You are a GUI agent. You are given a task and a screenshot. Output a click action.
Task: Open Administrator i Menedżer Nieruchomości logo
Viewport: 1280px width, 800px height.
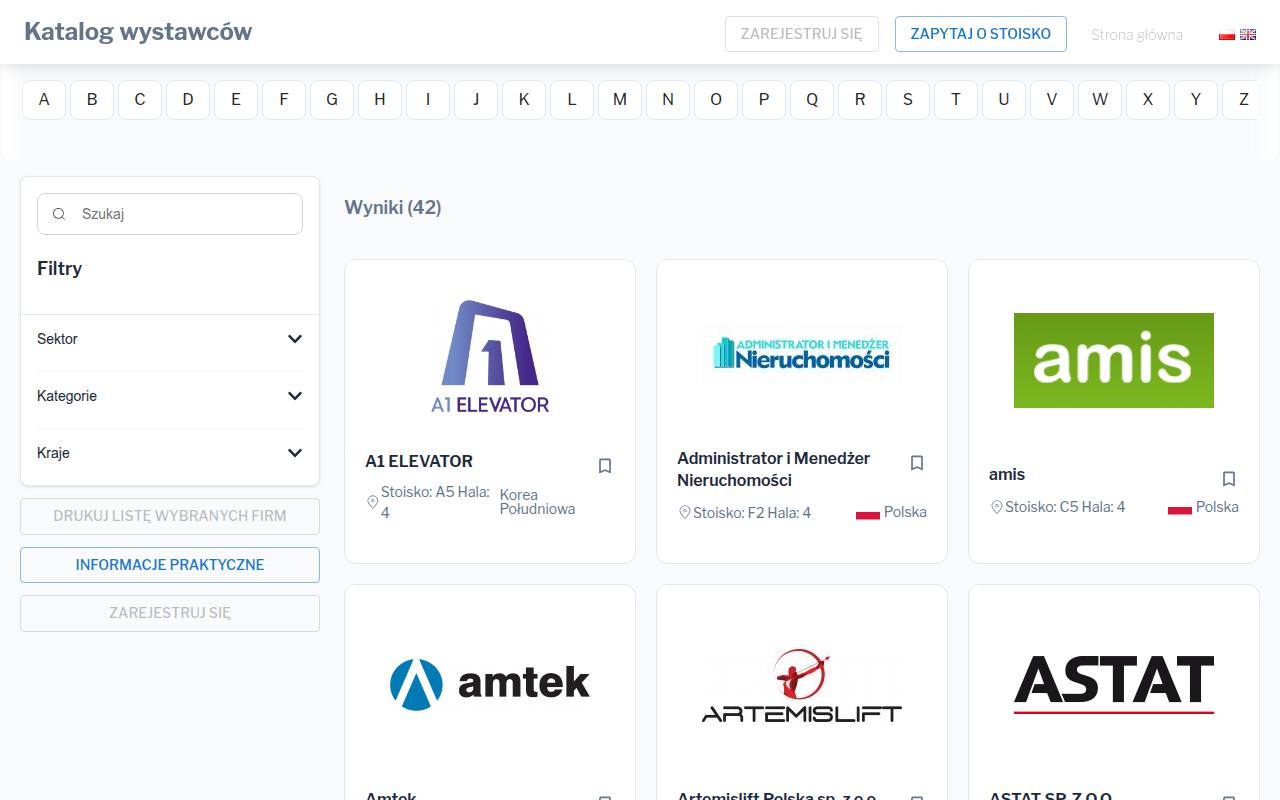pyautogui.click(x=802, y=354)
